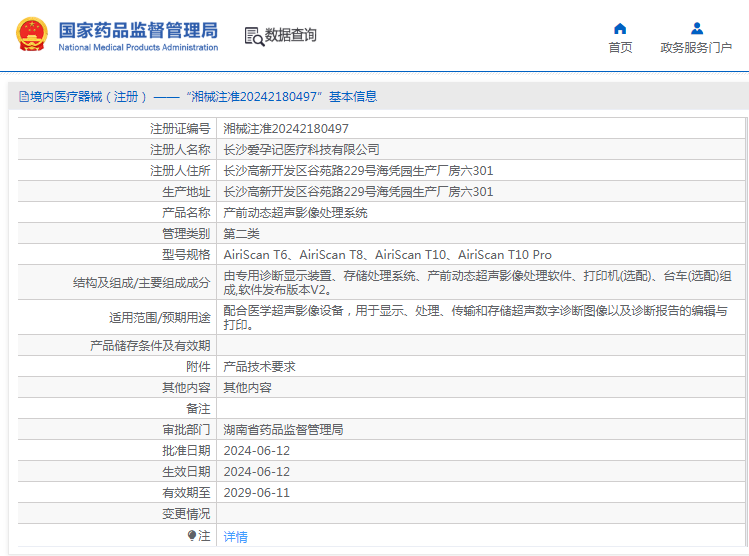
Task: Click management category 第二类
Action: click(242, 234)
